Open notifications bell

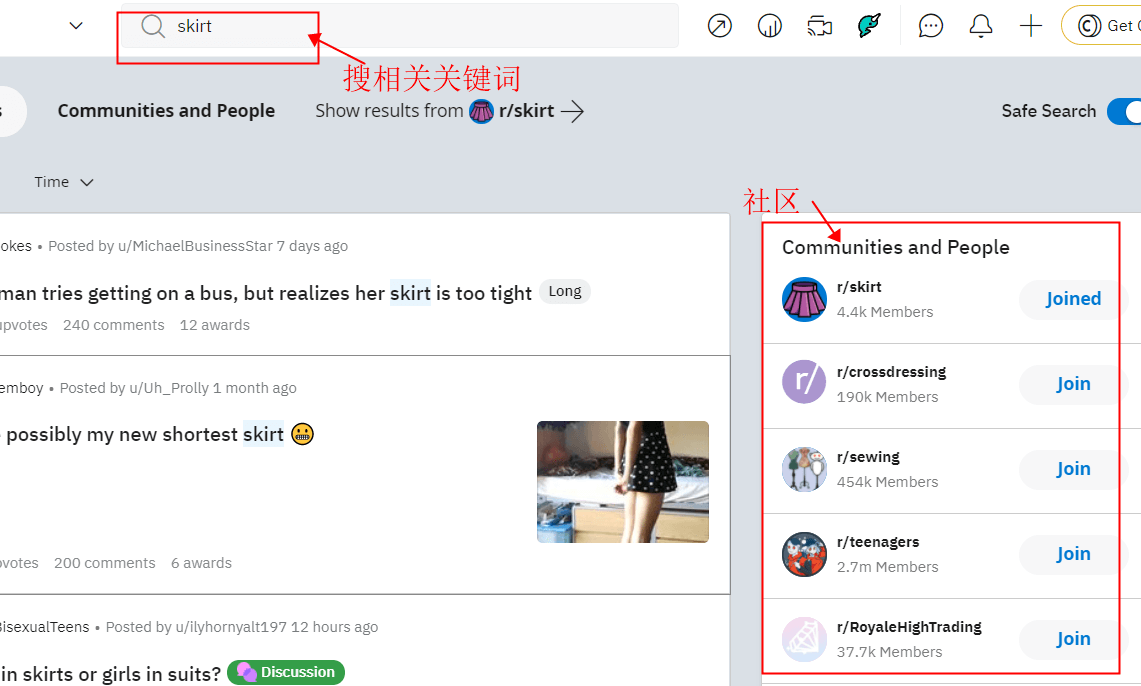click(x=981, y=26)
